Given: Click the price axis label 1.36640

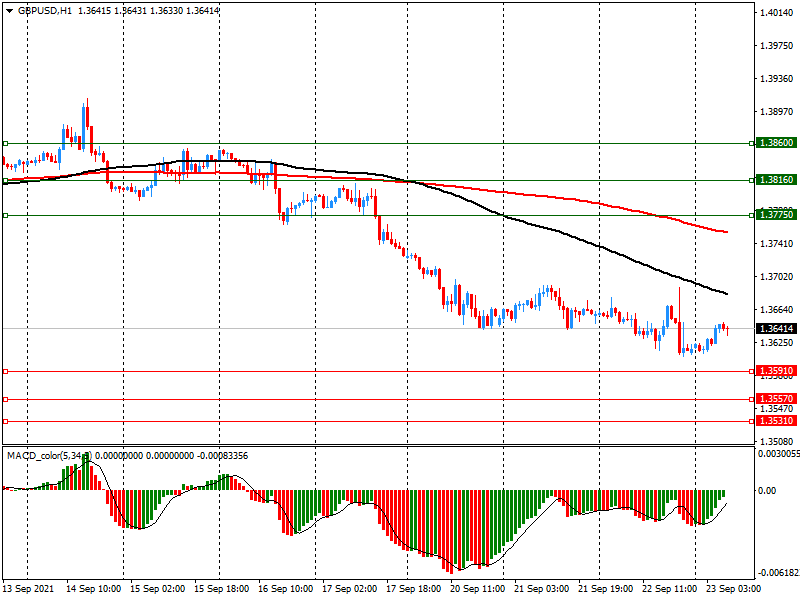Looking at the screenshot, I should click(x=777, y=310).
